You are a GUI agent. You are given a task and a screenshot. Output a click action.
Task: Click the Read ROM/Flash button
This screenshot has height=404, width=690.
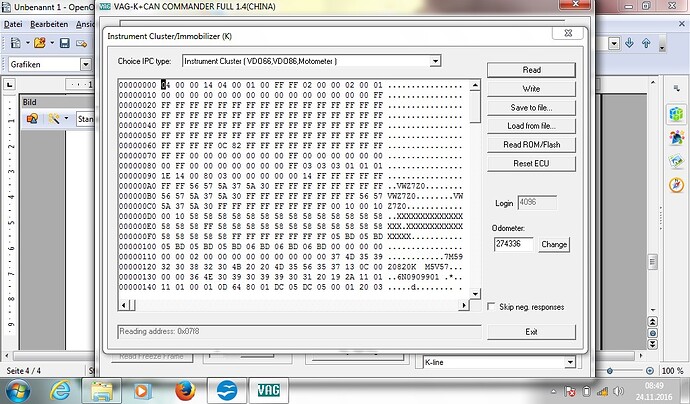point(531,145)
